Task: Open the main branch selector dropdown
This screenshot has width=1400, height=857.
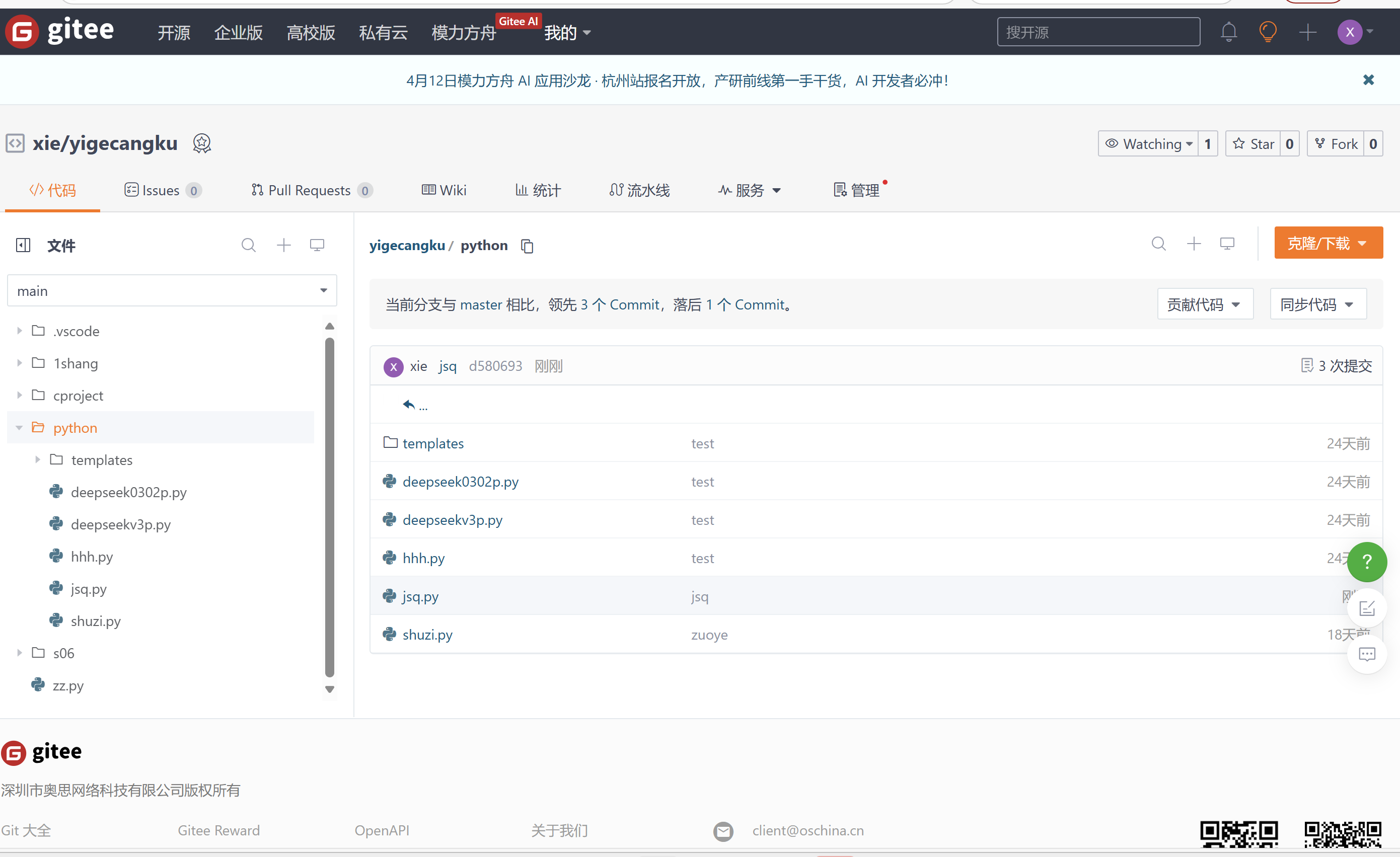Action: [x=172, y=291]
